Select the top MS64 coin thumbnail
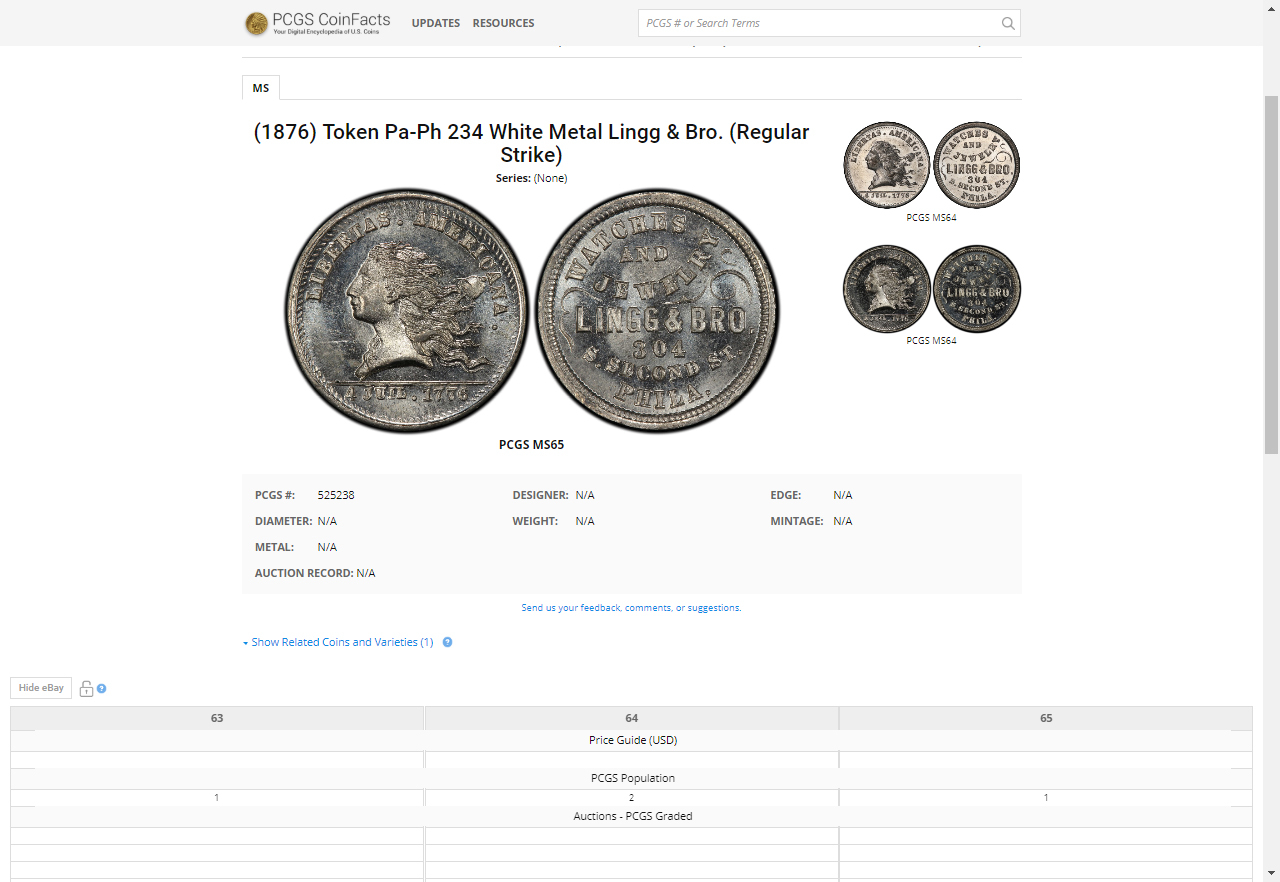Screen dimensions: 1280x882 click(931, 166)
